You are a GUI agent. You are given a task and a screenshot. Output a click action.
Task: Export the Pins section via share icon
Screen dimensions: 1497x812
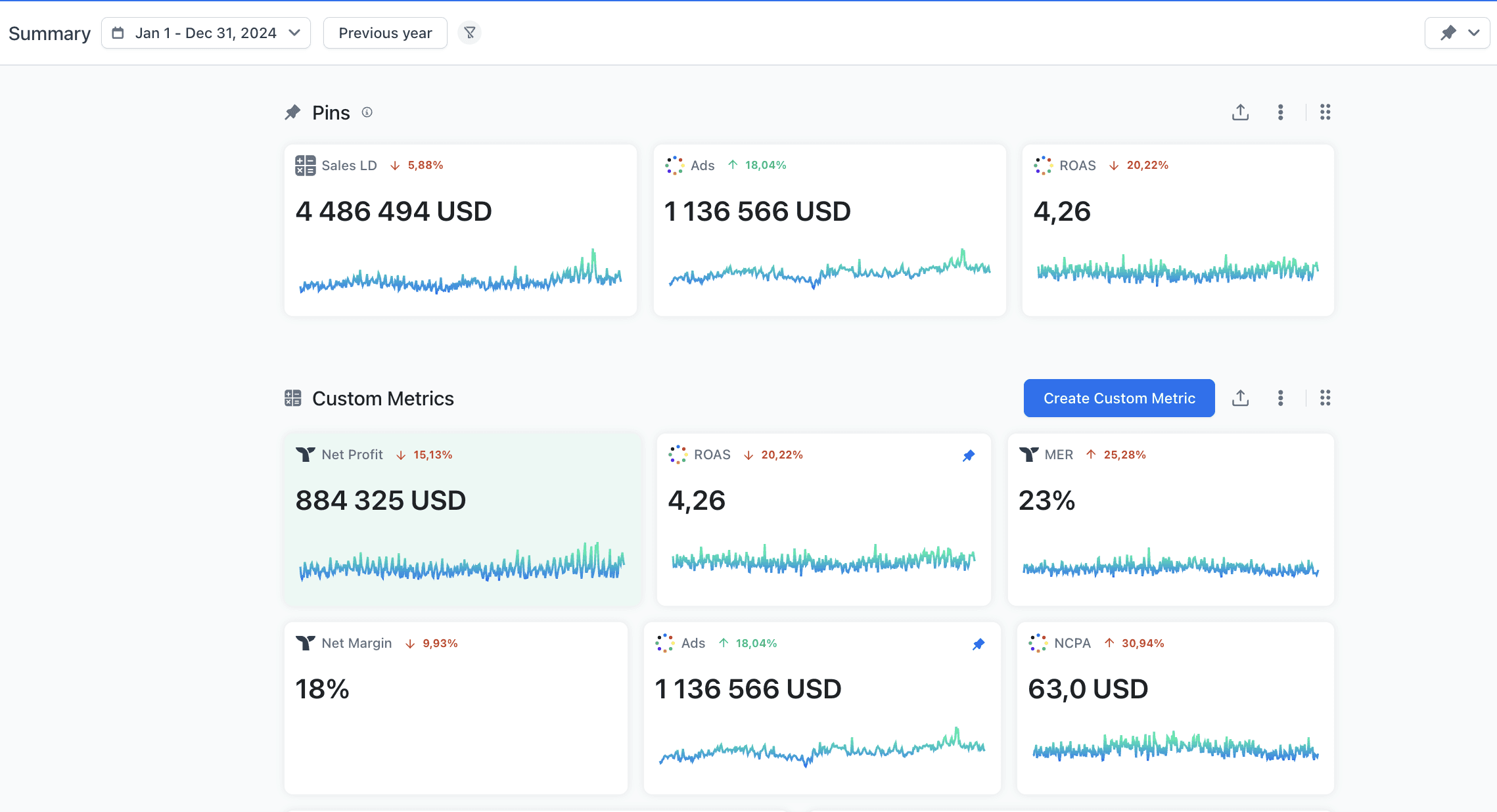(1240, 112)
